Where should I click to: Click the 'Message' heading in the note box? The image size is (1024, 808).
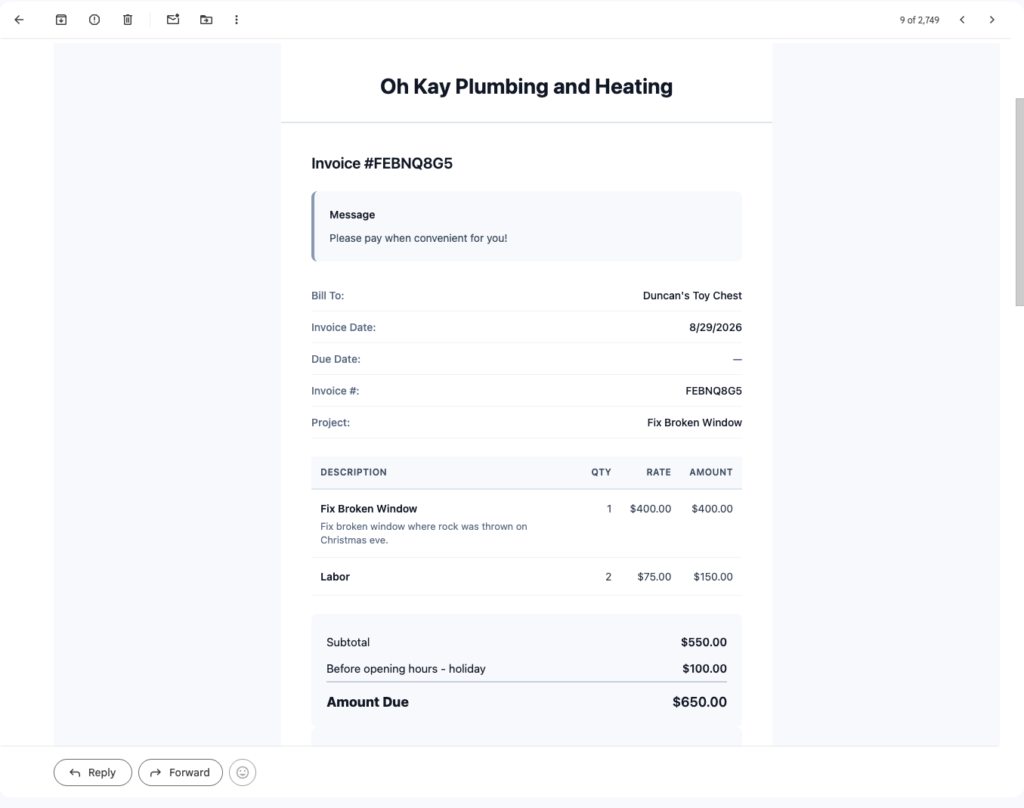point(352,215)
